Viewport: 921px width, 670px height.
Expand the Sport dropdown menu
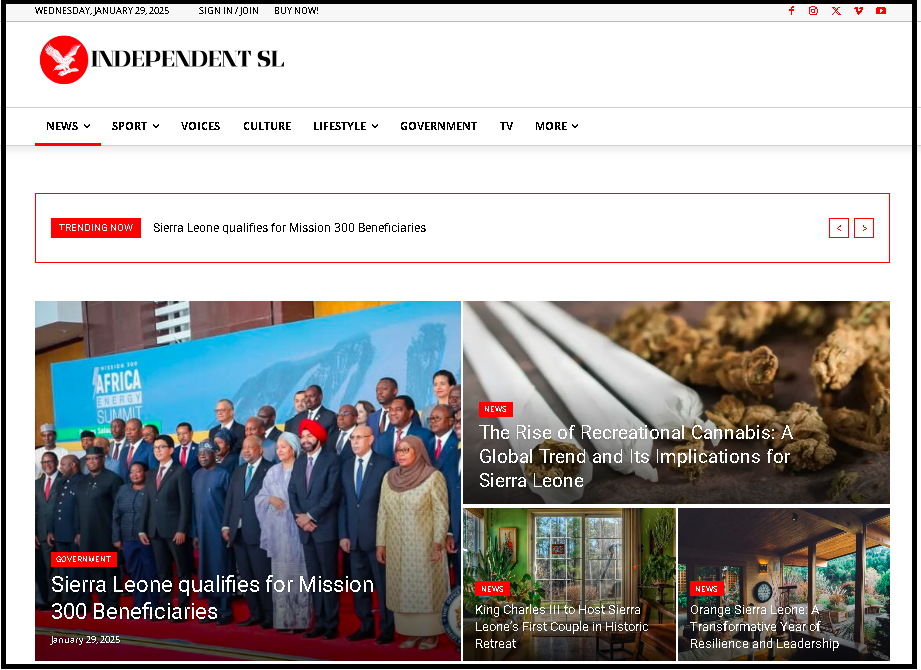point(135,126)
